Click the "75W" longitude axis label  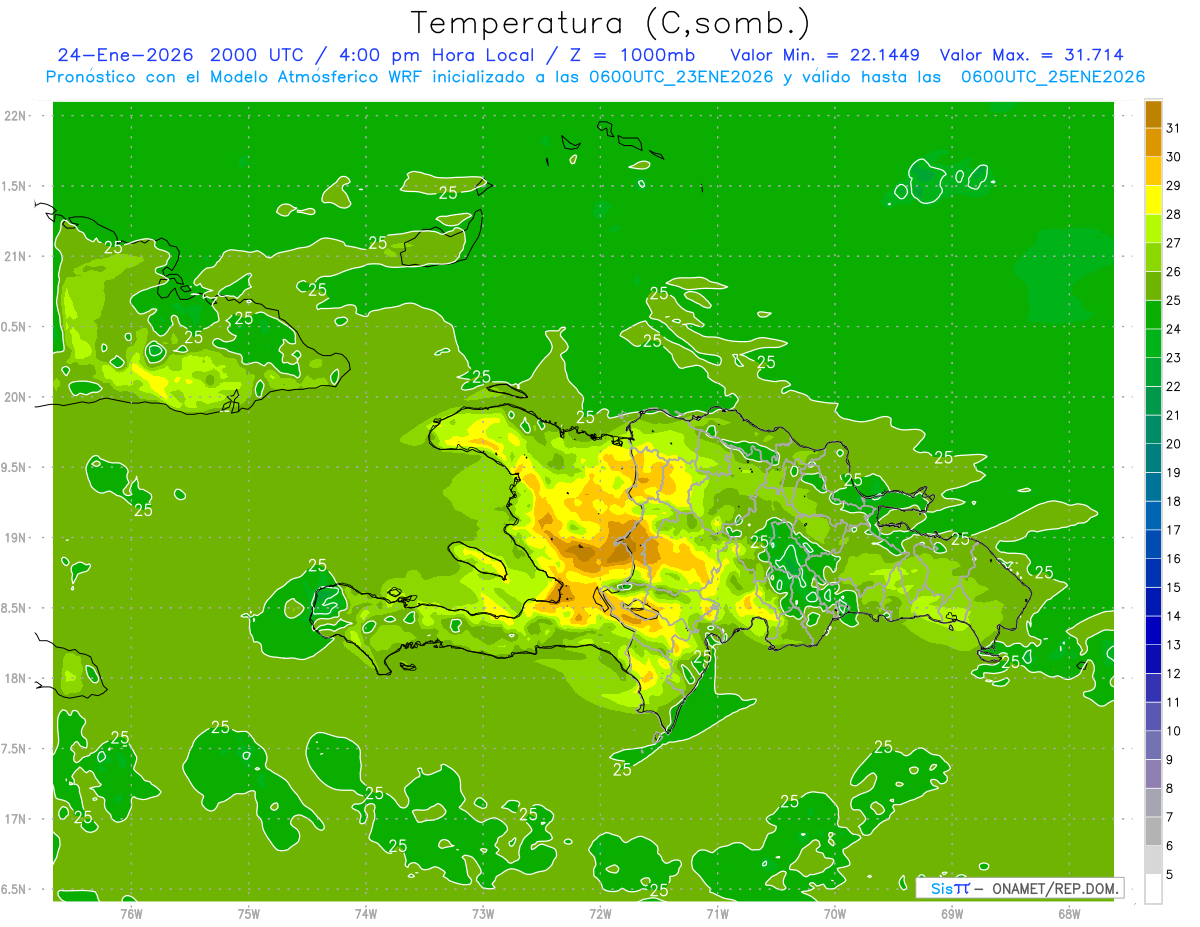pyautogui.click(x=249, y=913)
